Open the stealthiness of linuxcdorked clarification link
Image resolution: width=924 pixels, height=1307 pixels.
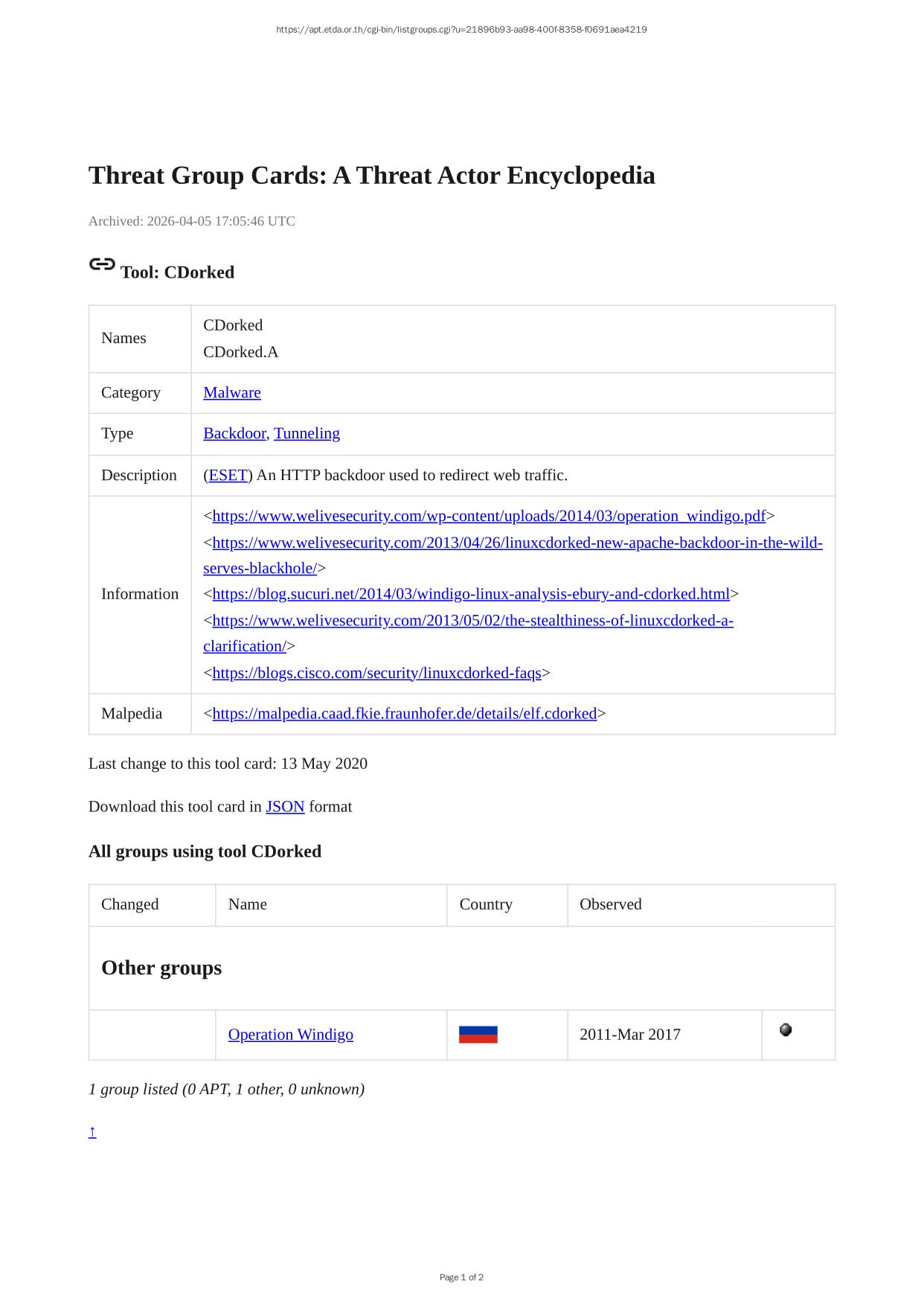pos(472,621)
